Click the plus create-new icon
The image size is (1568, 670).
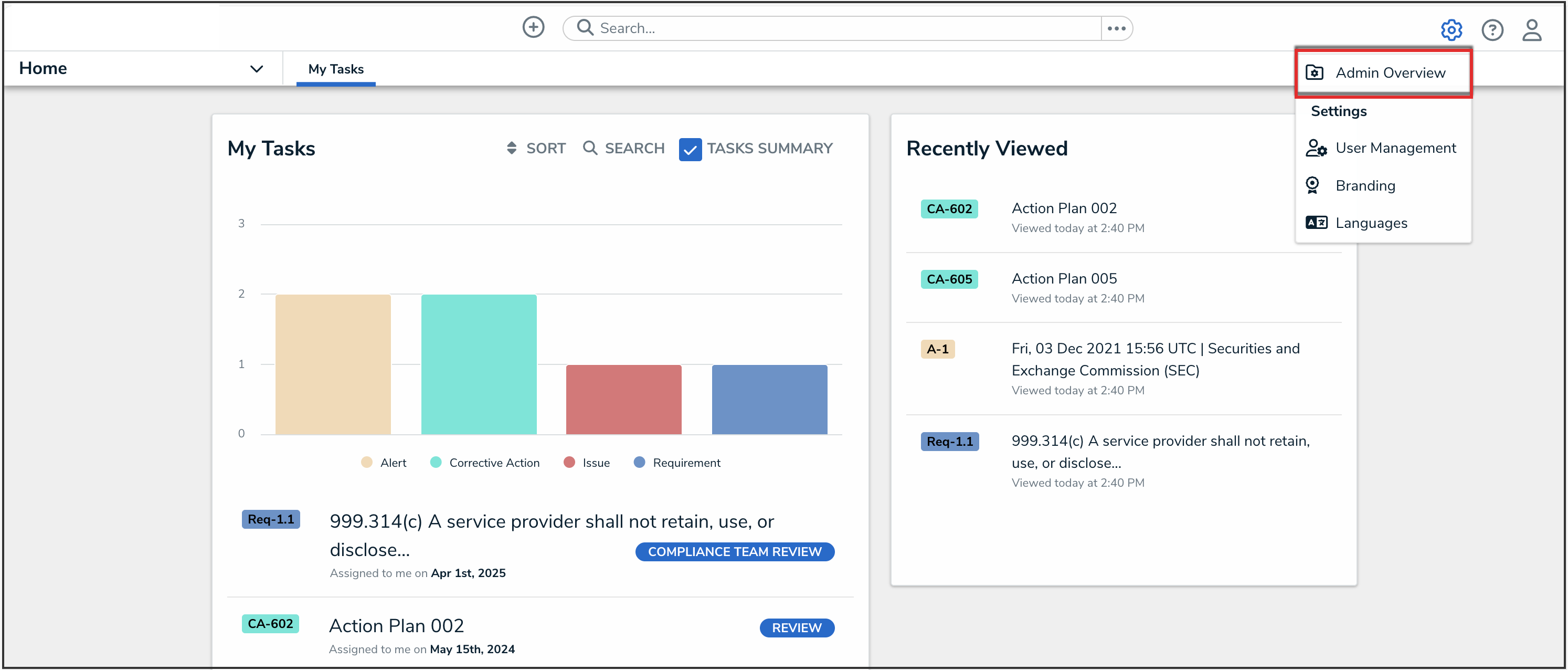(533, 27)
